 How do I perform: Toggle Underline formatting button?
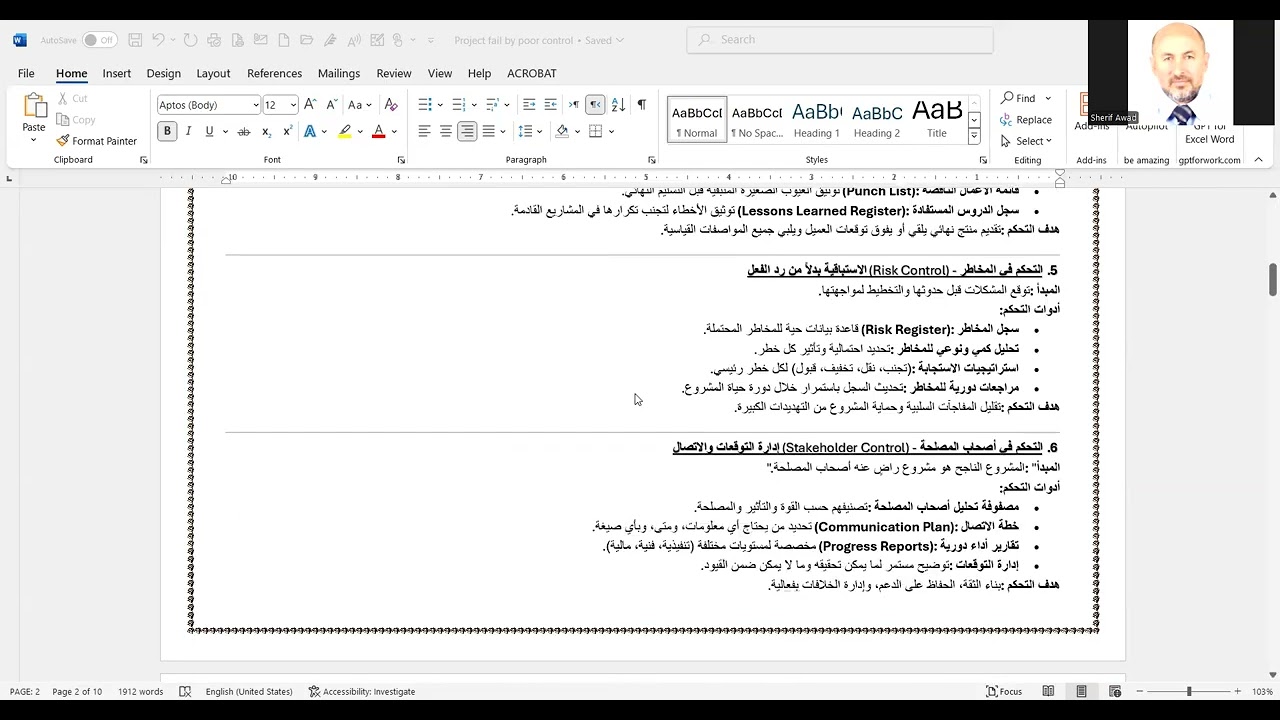(209, 132)
